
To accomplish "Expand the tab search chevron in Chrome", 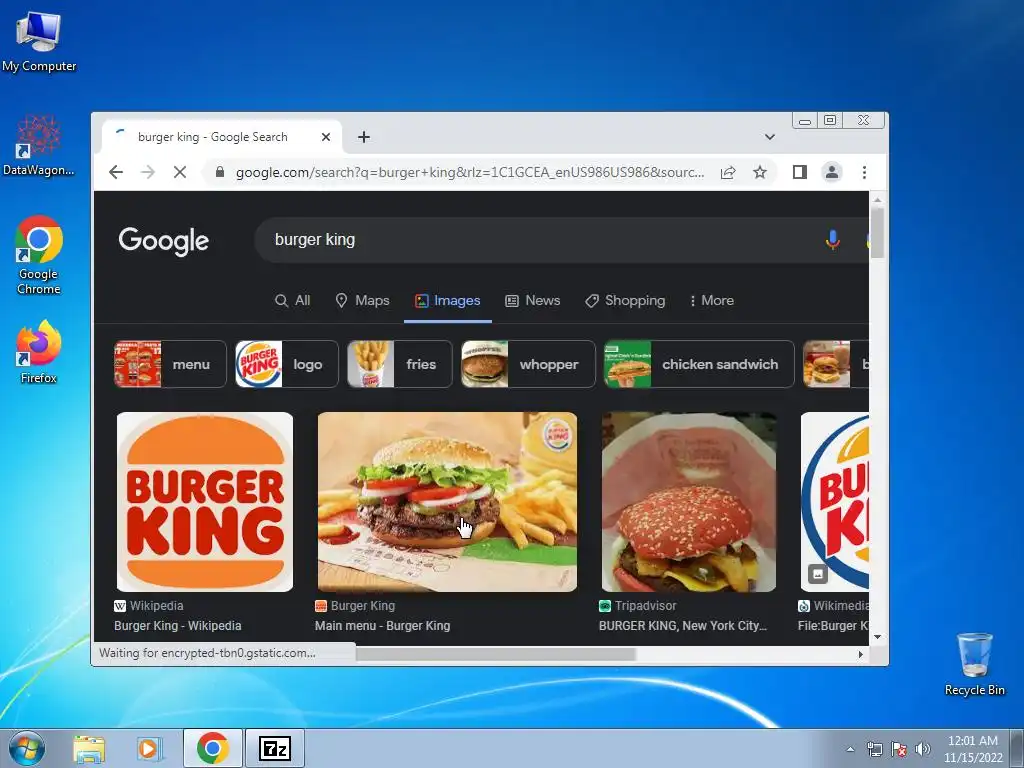I will [x=770, y=137].
